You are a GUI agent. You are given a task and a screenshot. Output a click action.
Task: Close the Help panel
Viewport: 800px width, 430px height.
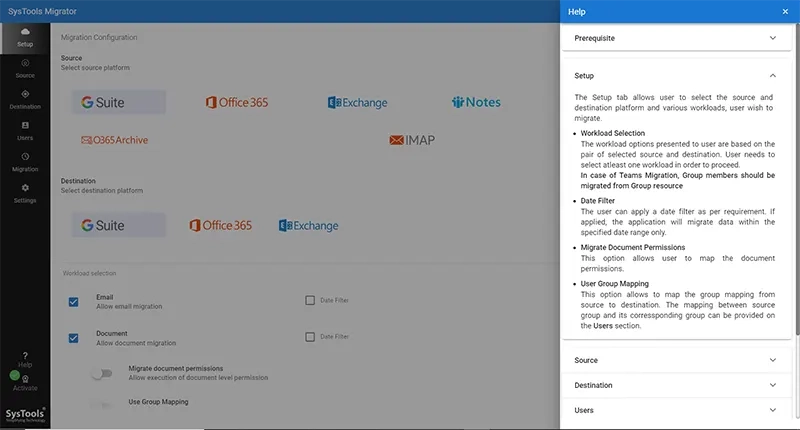click(x=785, y=12)
